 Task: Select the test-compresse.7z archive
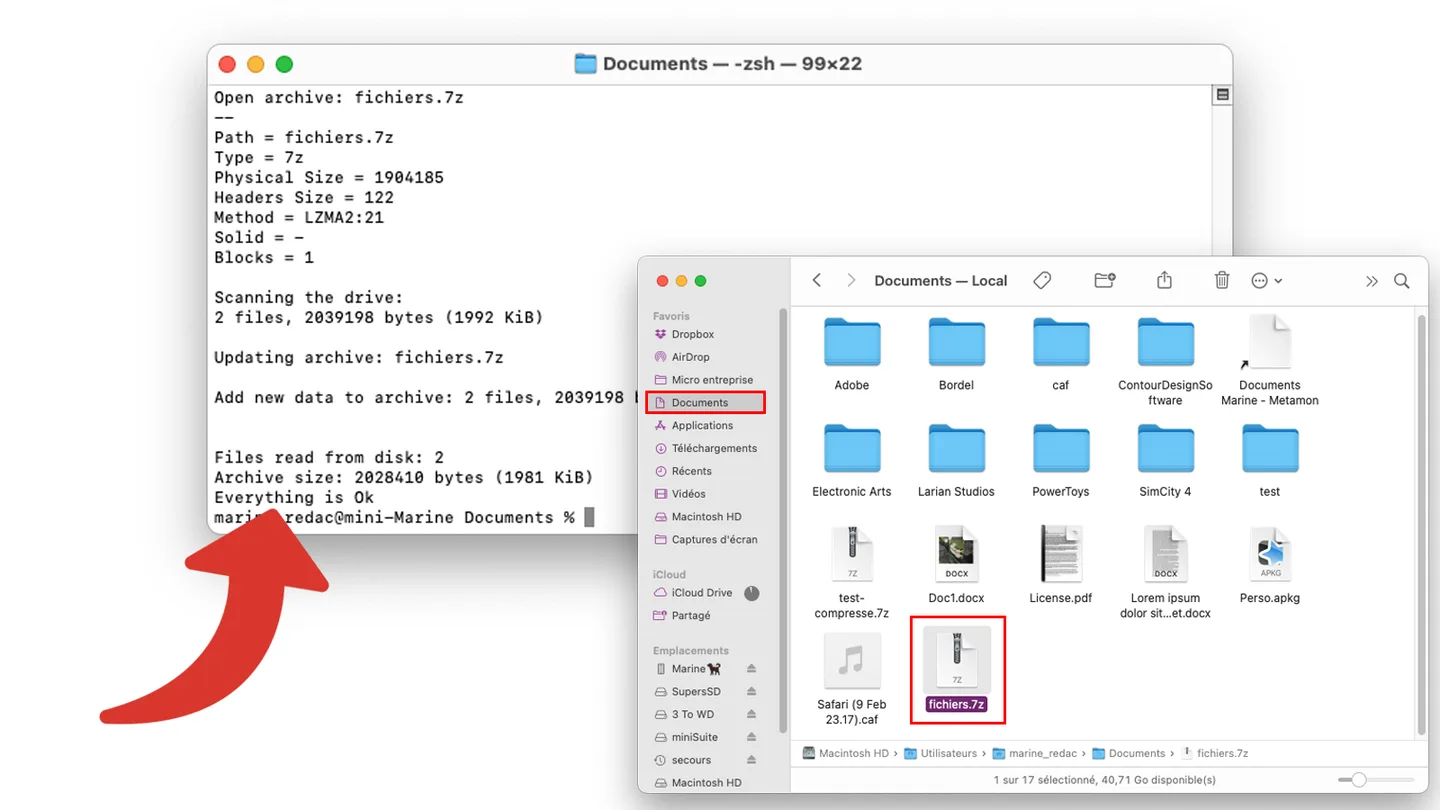tap(852, 572)
